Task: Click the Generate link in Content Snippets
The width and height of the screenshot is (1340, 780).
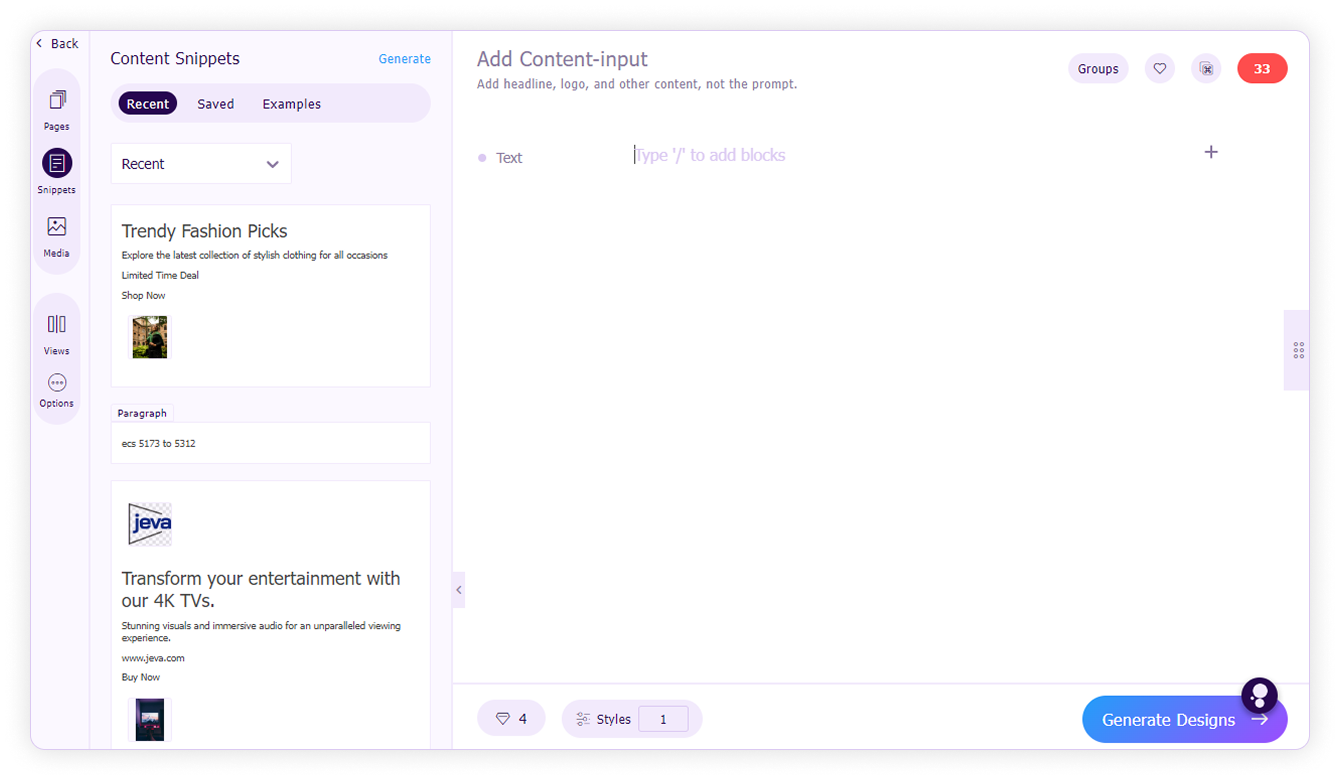Action: [405, 59]
